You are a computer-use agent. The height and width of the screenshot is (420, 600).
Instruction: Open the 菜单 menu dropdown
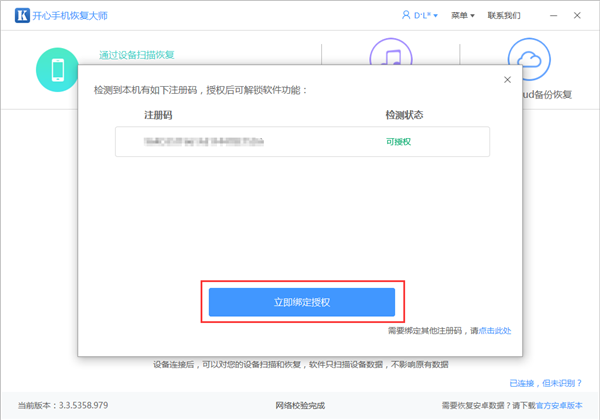pos(463,15)
